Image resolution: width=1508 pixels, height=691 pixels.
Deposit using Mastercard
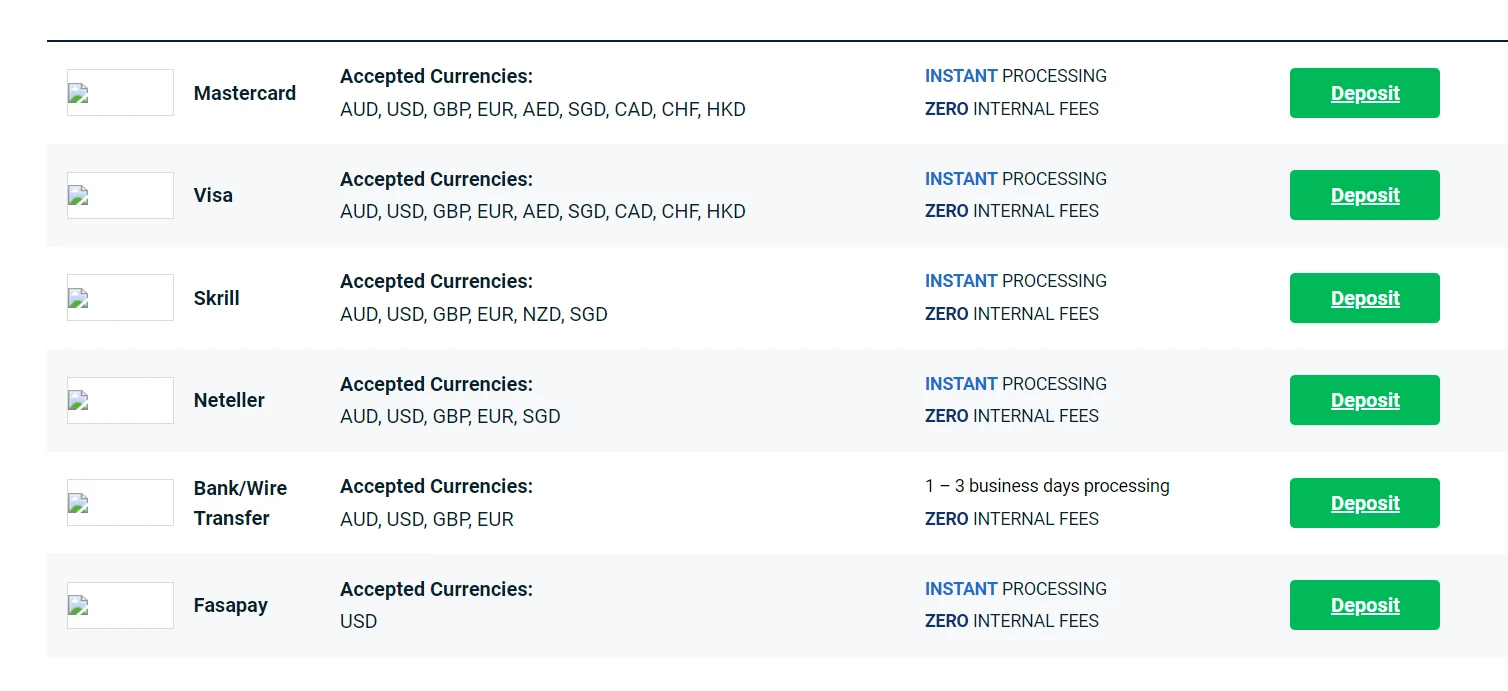[1364, 93]
